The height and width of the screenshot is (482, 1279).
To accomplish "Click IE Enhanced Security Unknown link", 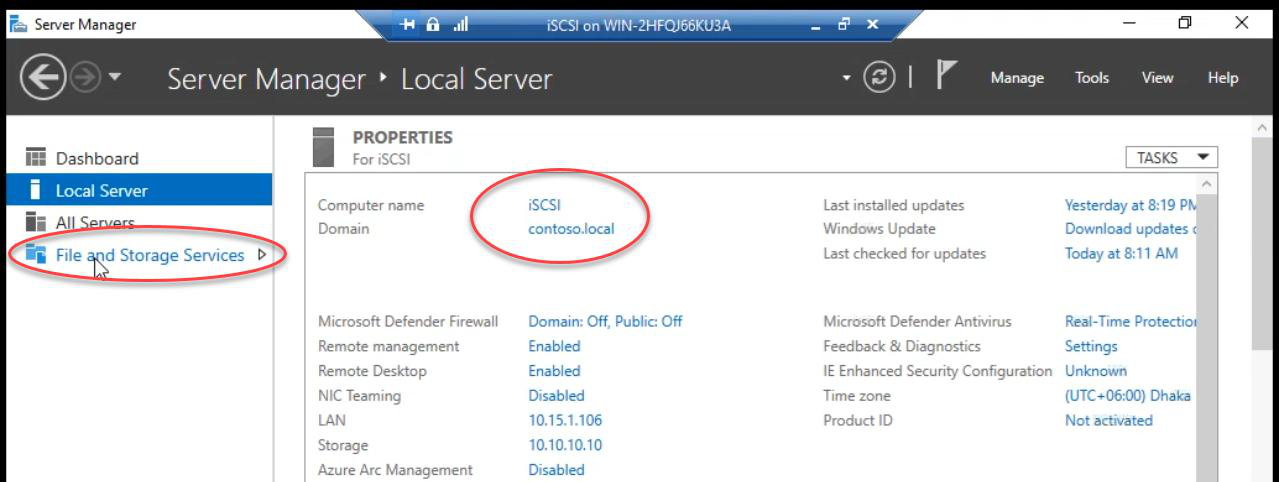I will [x=1096, y=371].
